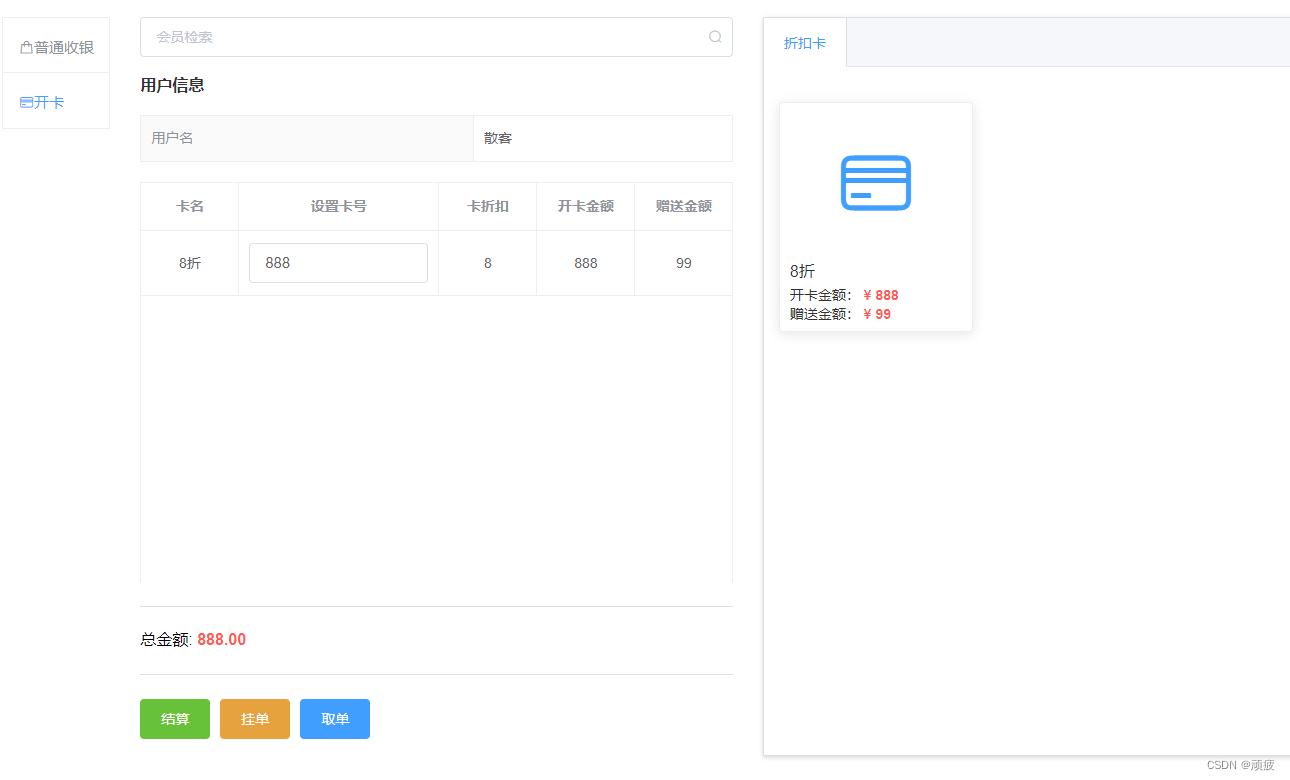1290x780 pixels.
Task: Click the card number input showing 888
Action: (x=338, y=263)
